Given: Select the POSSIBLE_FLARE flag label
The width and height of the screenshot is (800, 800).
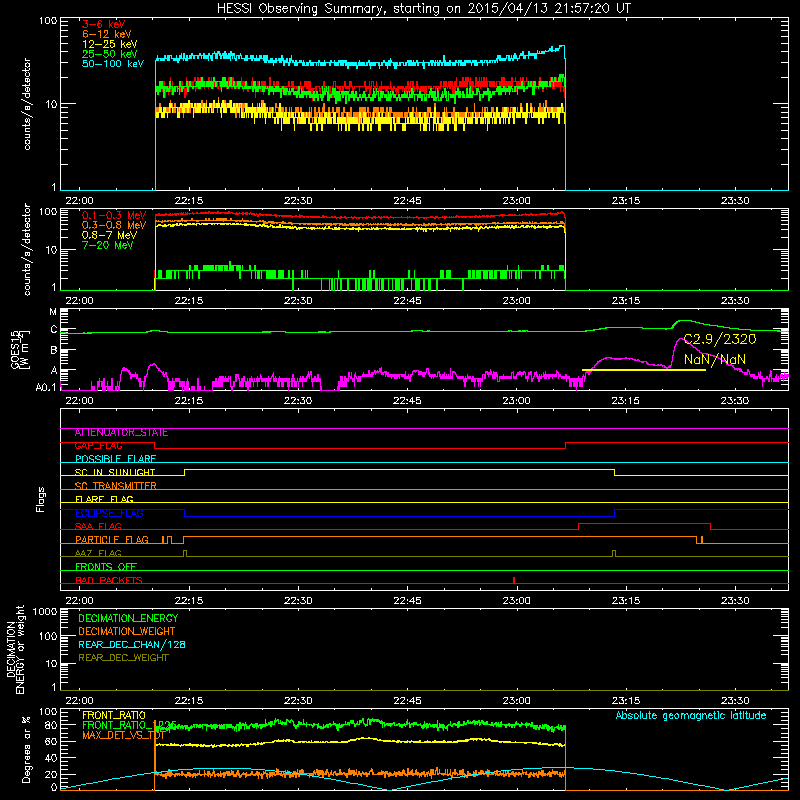Looking at the screenshot, I should [115, 459].
